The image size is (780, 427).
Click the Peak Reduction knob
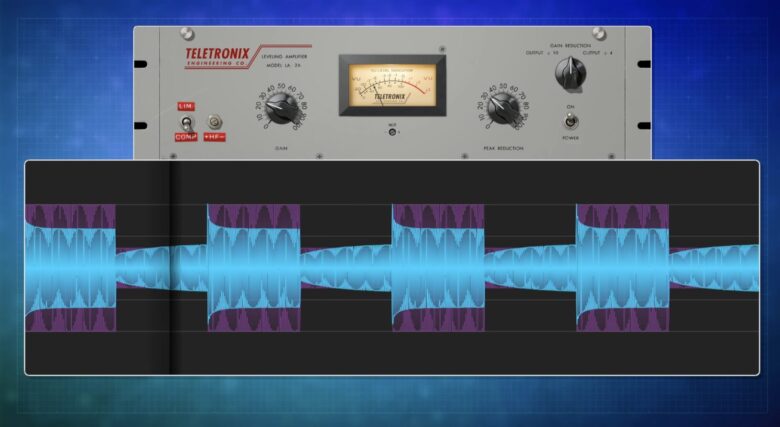(x=503, y=108)
